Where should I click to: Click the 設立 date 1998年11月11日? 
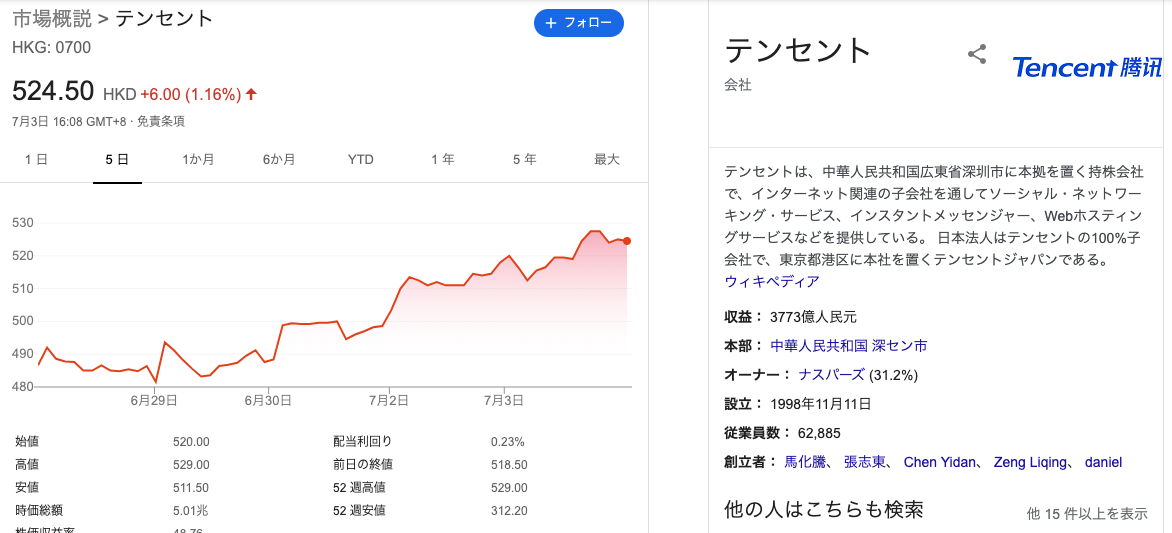tap(821, 404)
